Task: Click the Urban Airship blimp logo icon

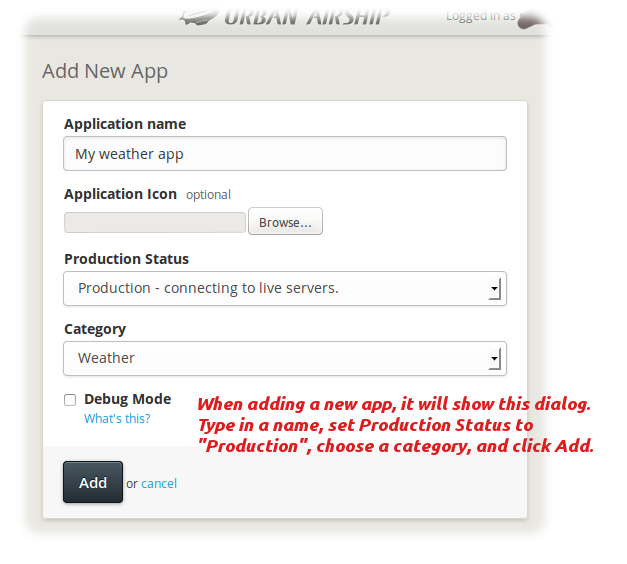Action: pyautogui.click(x=199, y=17)
